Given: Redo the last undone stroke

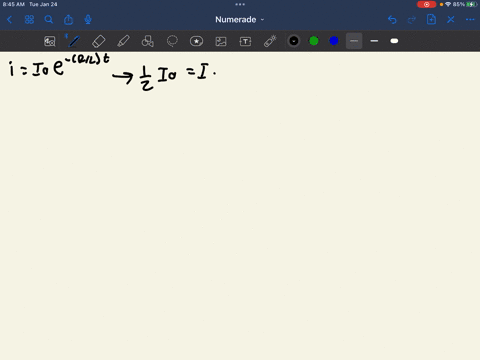Looking at the screenshot, I should (412, 20).
